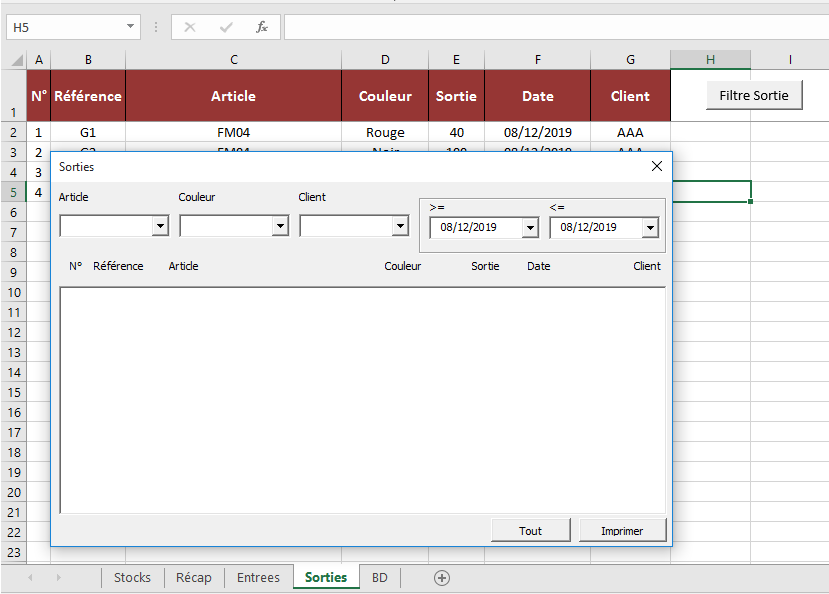The width and height of the screenshot is (829, 594).
Task: Click the Insert Function fx icon
Action: click(x=262, y=27)
